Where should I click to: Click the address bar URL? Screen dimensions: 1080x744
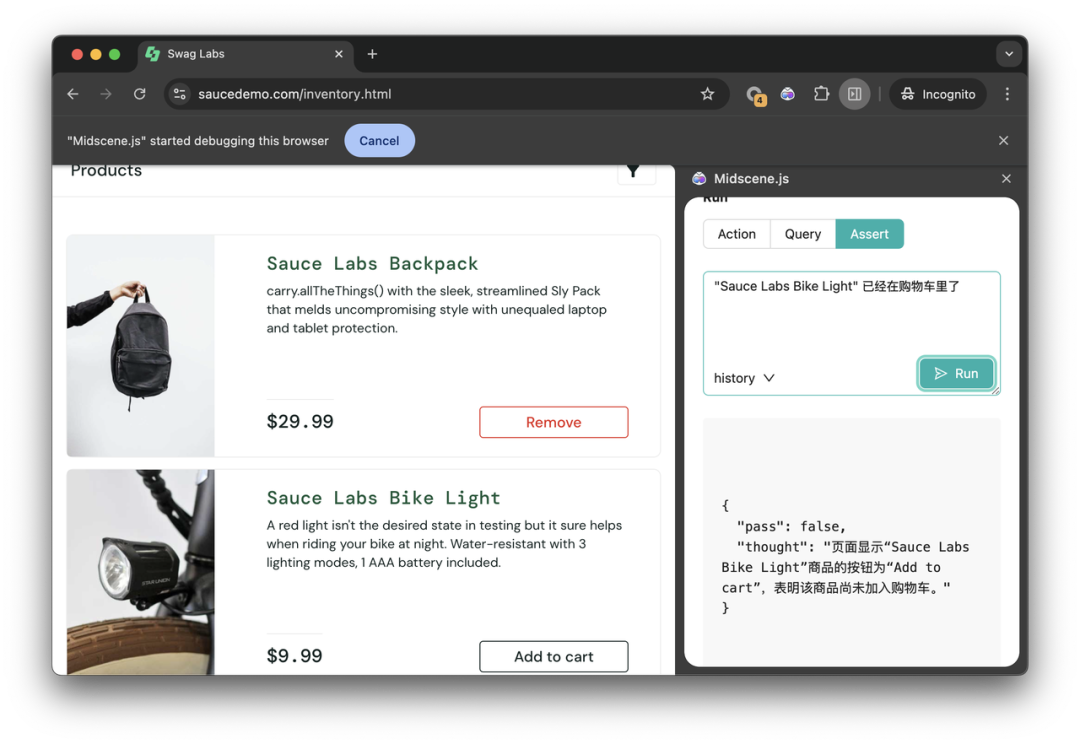(x=295, y=94)
